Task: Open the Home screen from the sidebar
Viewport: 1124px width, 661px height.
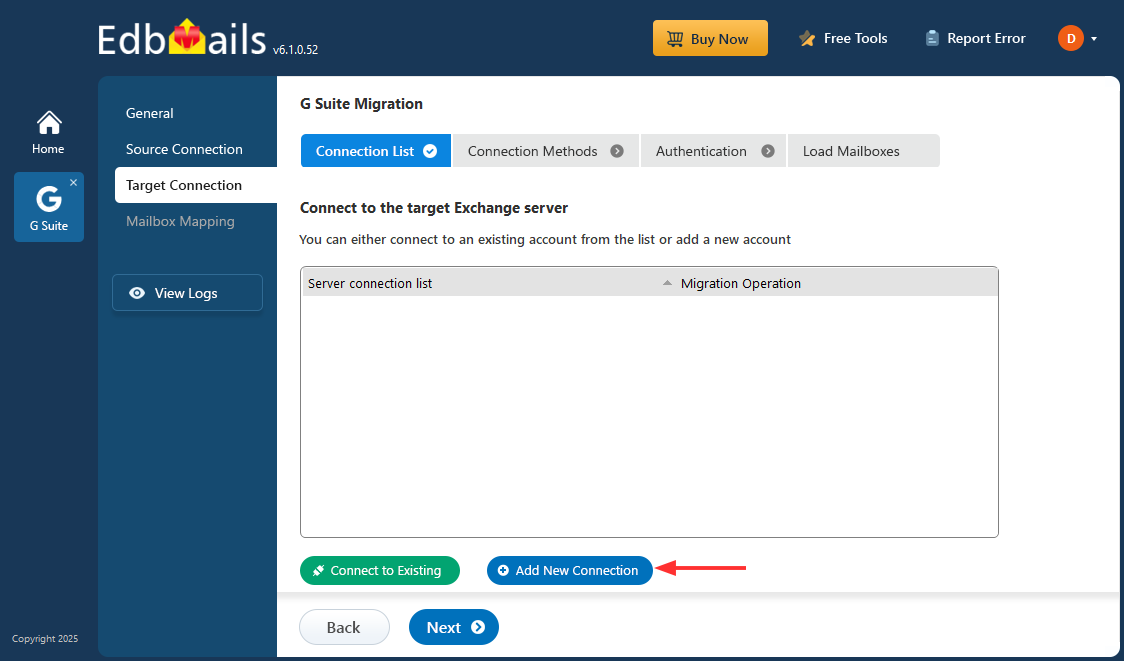Action: tap(48, 130)
